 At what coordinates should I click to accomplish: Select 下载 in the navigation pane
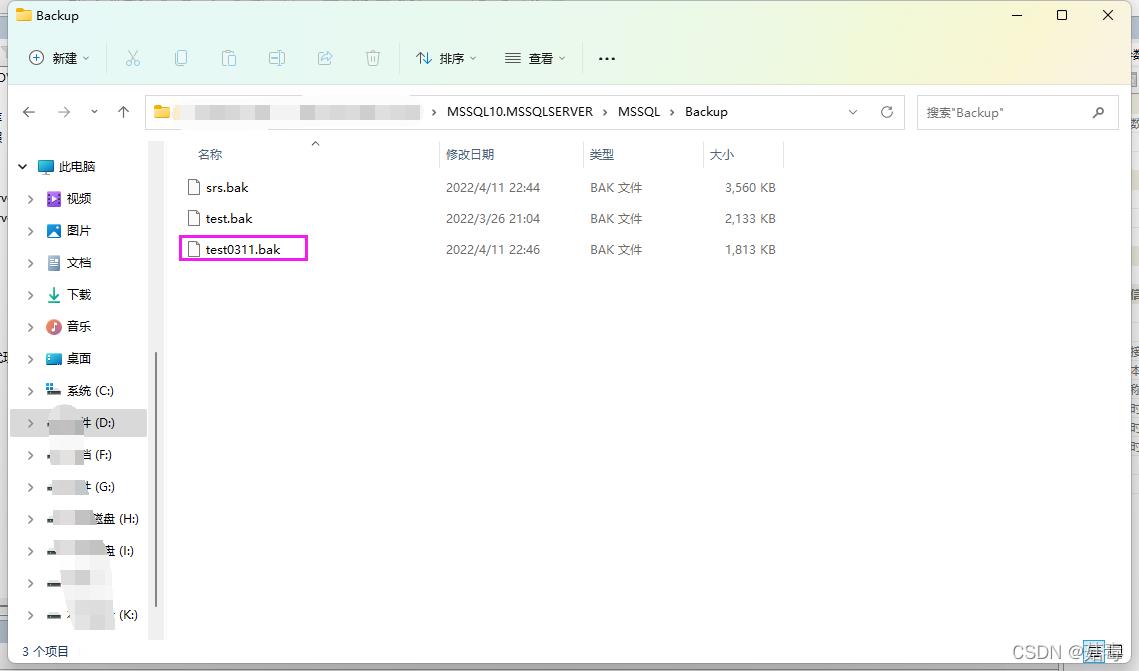click(x=78, y=295)
